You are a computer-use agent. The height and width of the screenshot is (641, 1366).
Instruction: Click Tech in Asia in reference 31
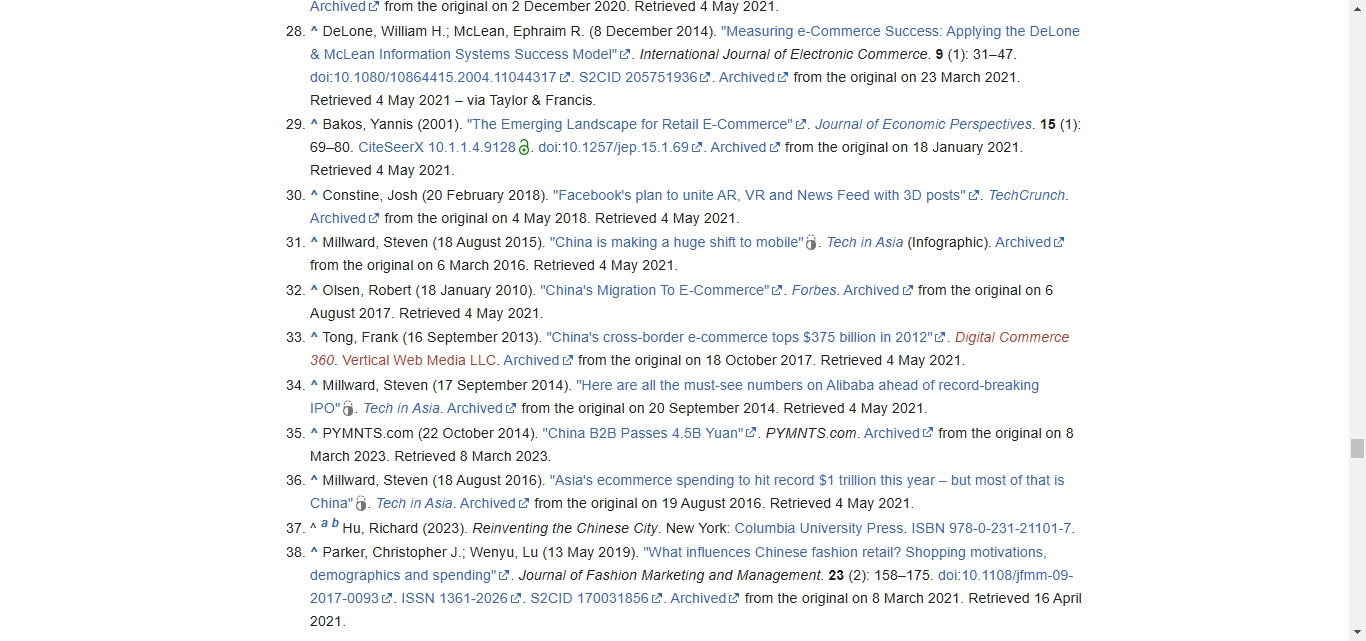865,242
